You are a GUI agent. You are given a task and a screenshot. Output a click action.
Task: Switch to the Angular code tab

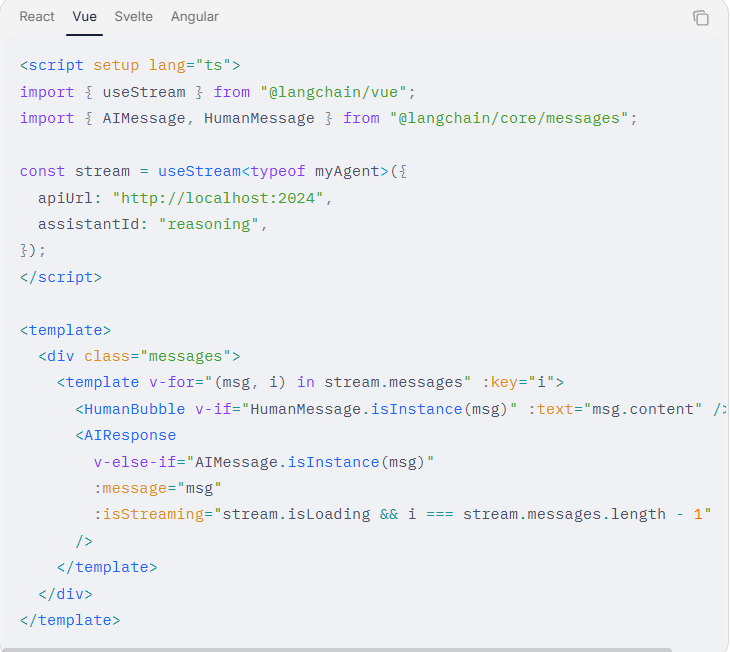point(195,17)
